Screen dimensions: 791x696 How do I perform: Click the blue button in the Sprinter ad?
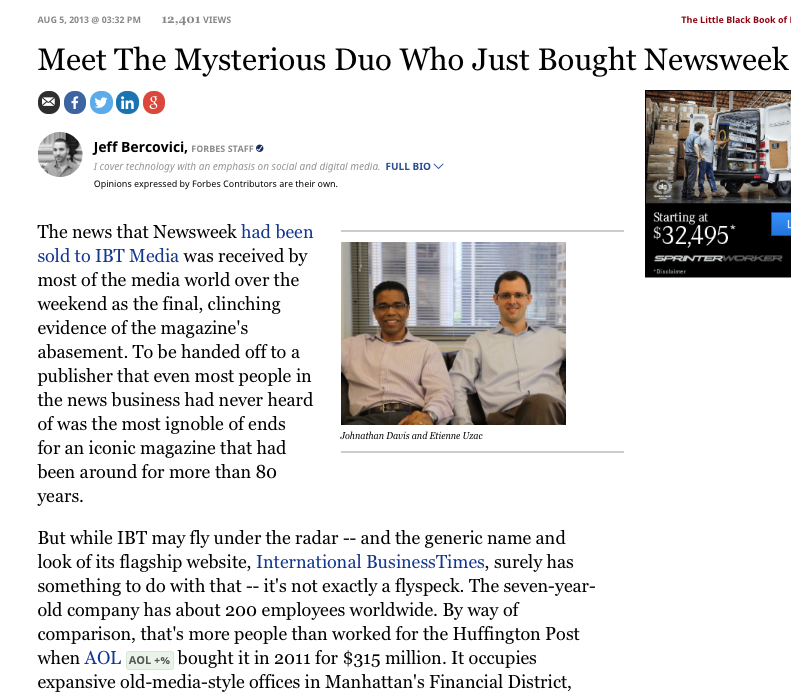coord(781,224)
